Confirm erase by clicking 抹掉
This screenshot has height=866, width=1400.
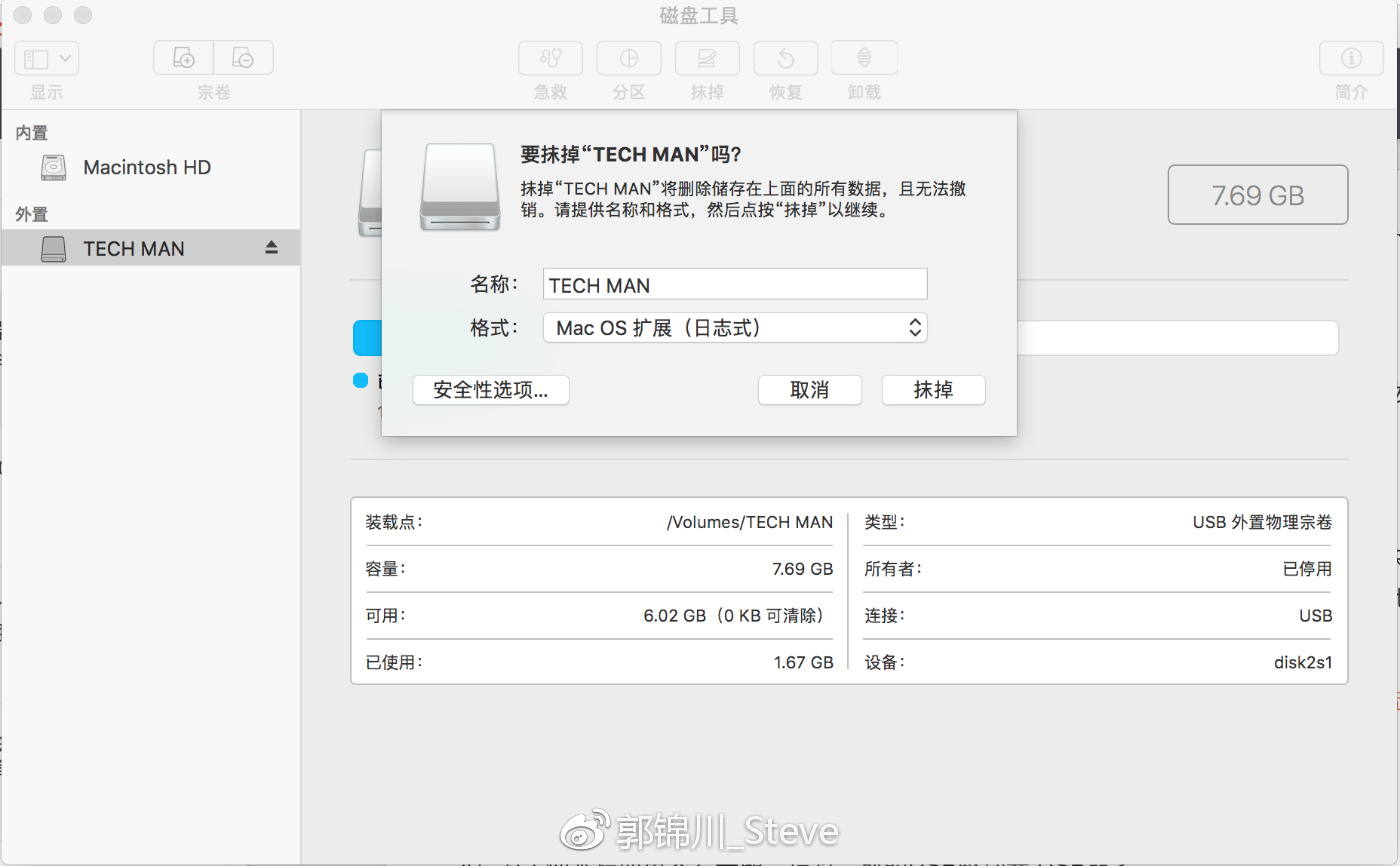coord(933,390)
